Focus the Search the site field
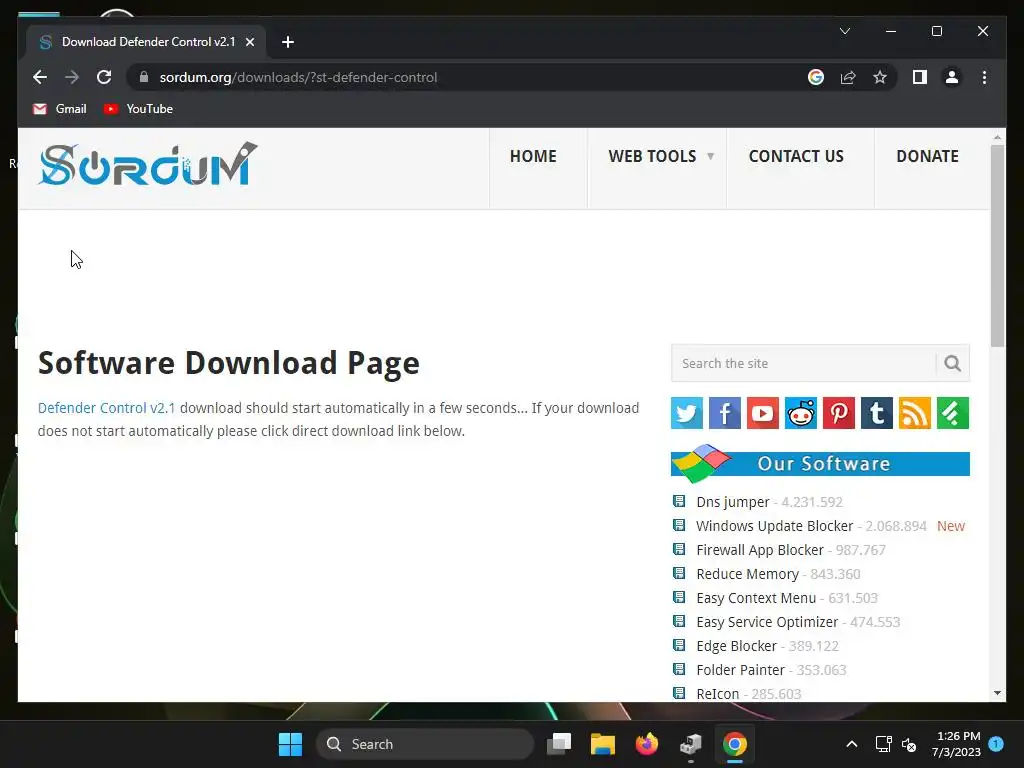The width and height of the screenshot is (1024, 768). 803,363
